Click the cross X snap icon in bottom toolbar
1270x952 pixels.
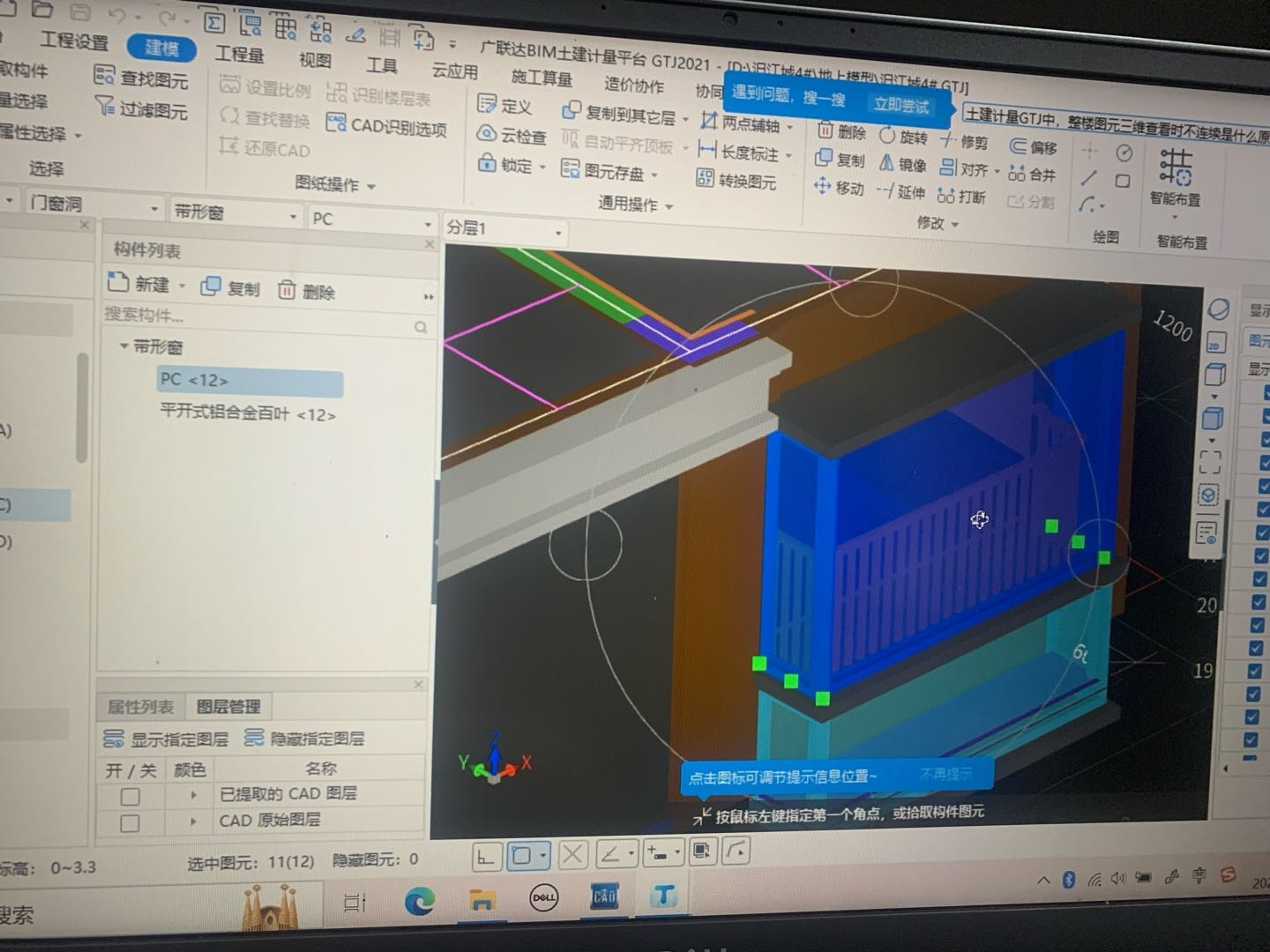pos(572,854)
